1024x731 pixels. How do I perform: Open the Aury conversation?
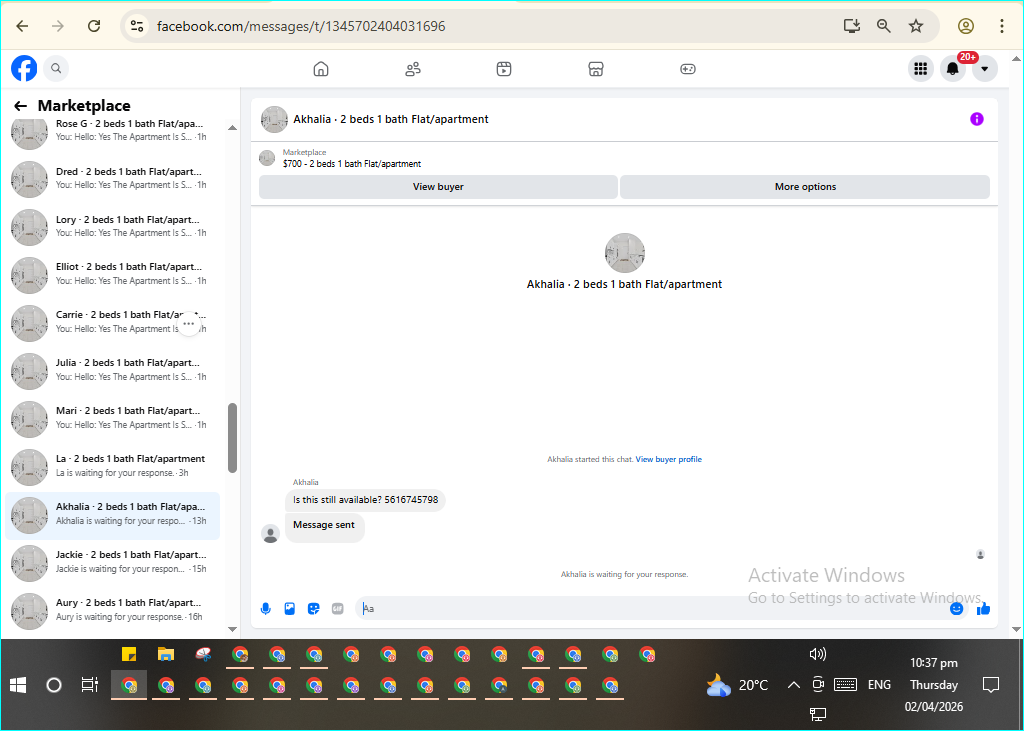pyautogui.click(x=112, y=609)
